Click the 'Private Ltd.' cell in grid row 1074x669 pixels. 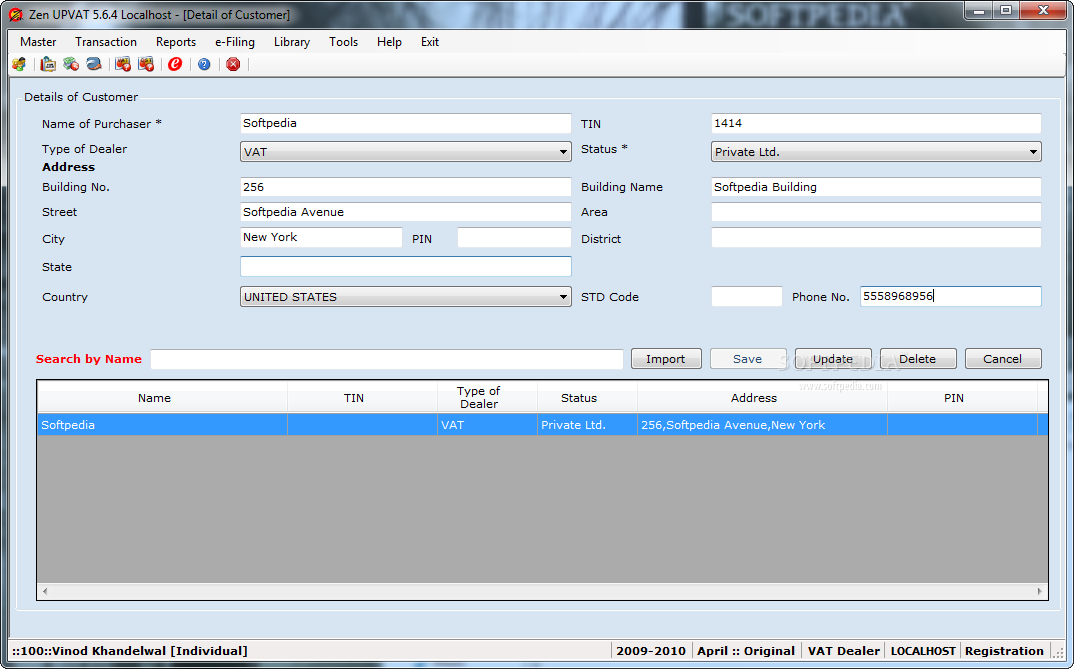pyautogui.click(x=588, y=425)
